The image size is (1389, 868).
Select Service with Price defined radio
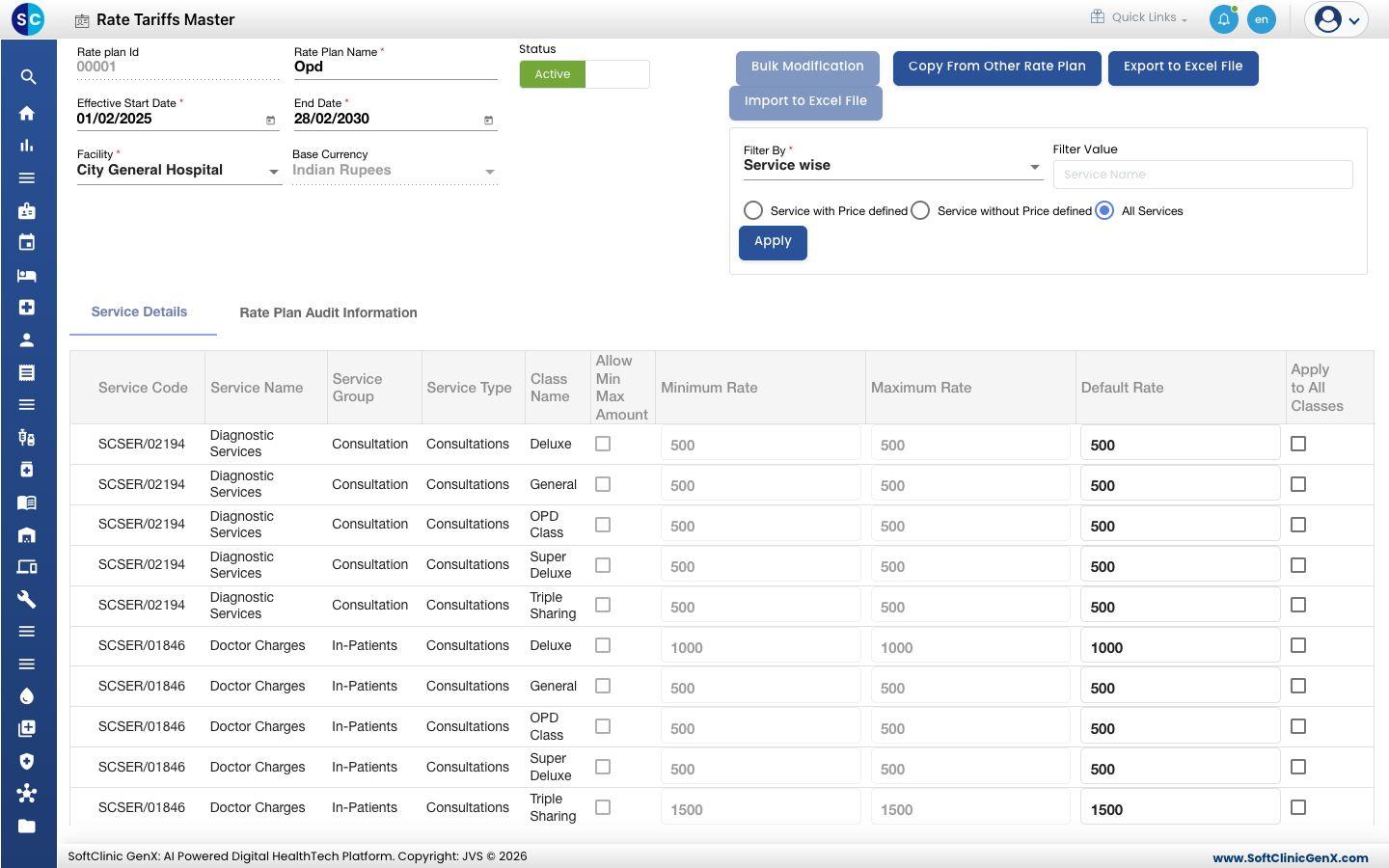(753, 210)
